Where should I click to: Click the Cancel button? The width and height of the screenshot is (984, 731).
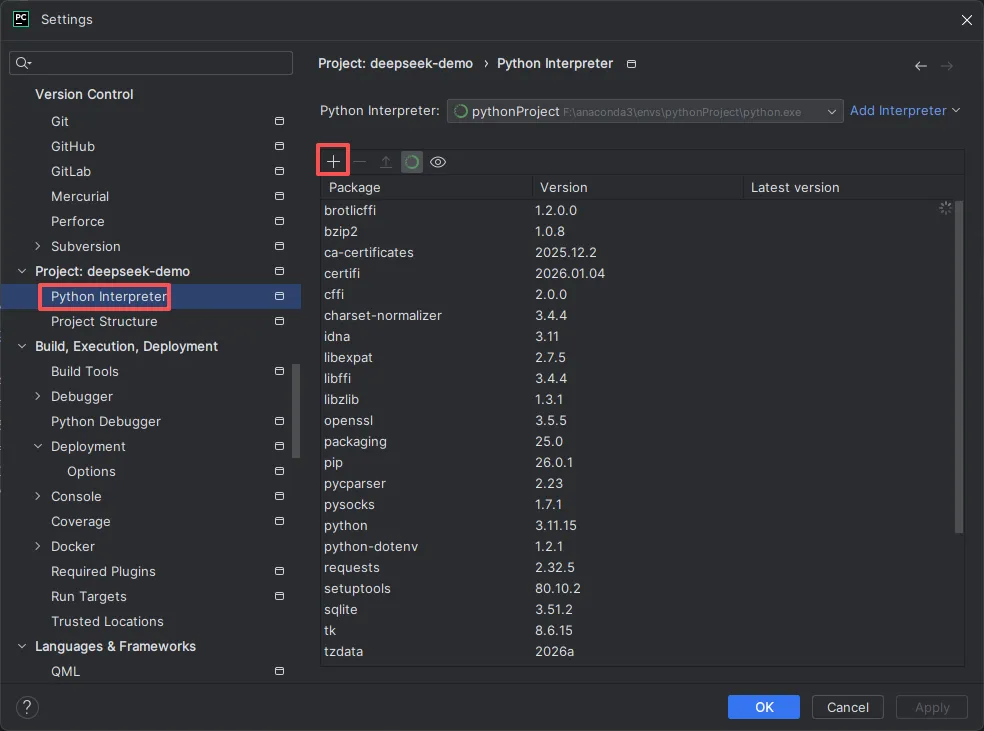coord(848,707)
